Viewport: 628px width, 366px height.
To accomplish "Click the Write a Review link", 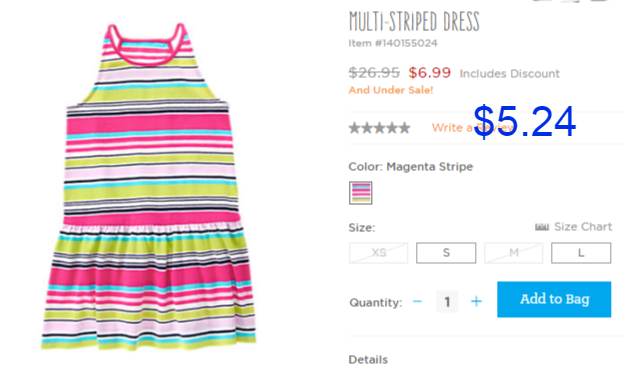I will tap(473, 128).
